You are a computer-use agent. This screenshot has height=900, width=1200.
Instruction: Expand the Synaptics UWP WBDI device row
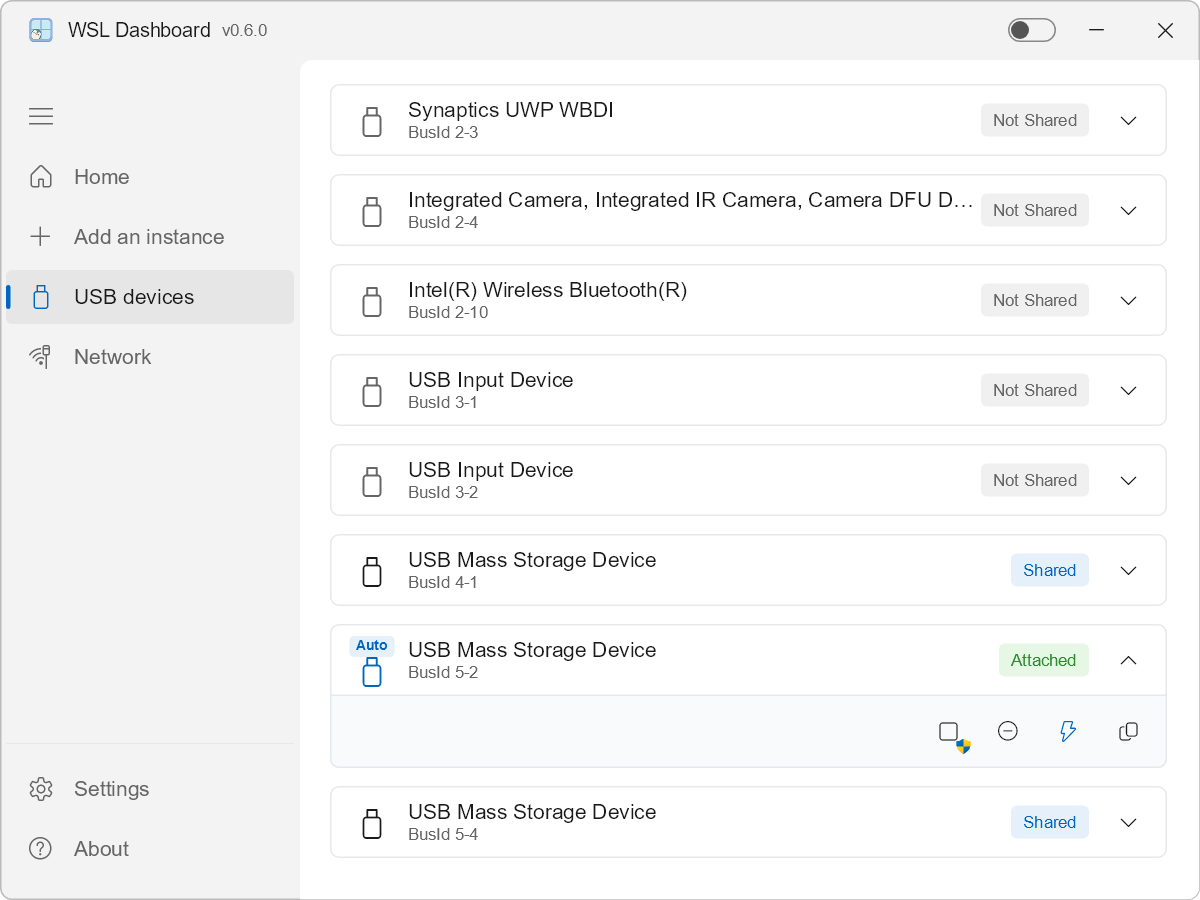click(x=1128, y=121)
